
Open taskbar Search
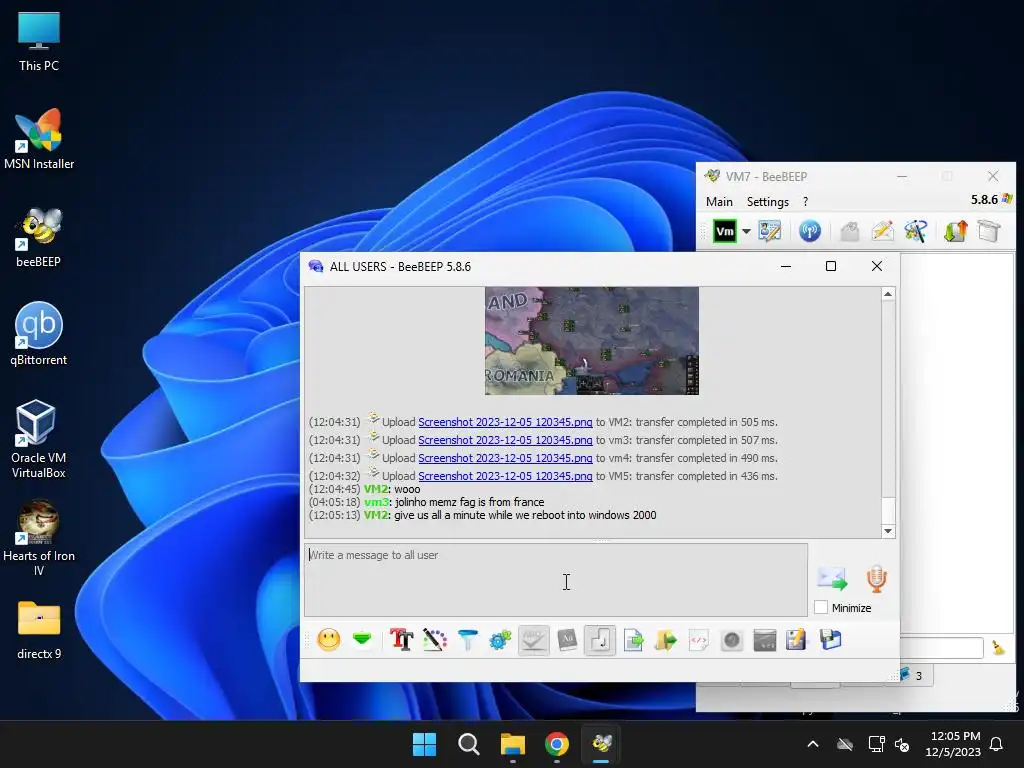tap(468, 744)
